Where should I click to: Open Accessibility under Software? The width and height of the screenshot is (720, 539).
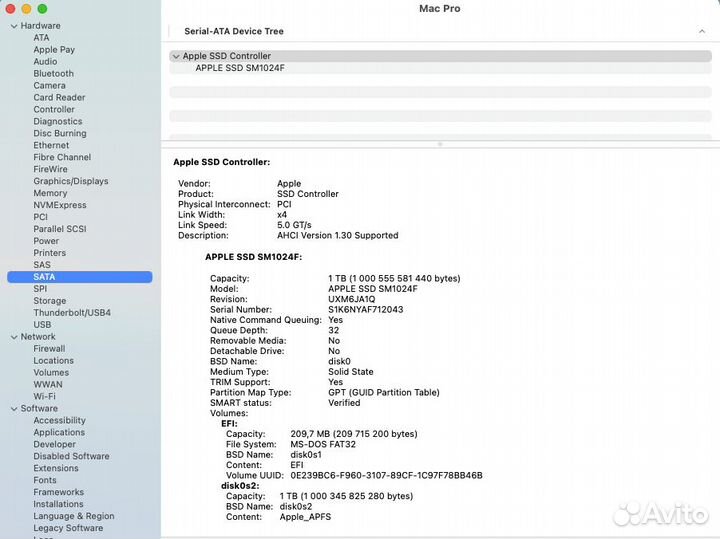point(59,420)
